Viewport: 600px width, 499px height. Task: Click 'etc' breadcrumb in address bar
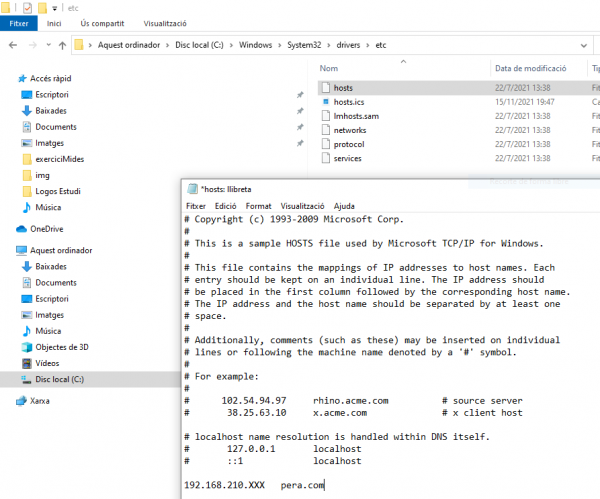(x=381, y=45)
